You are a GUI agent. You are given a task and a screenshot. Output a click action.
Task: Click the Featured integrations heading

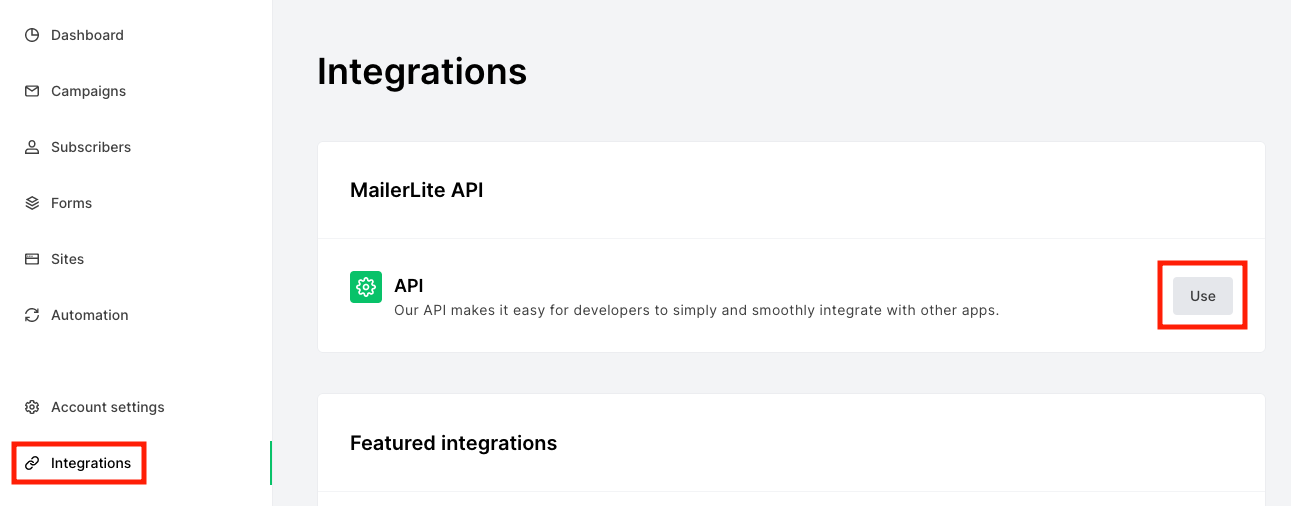click(x=453, y=443)
